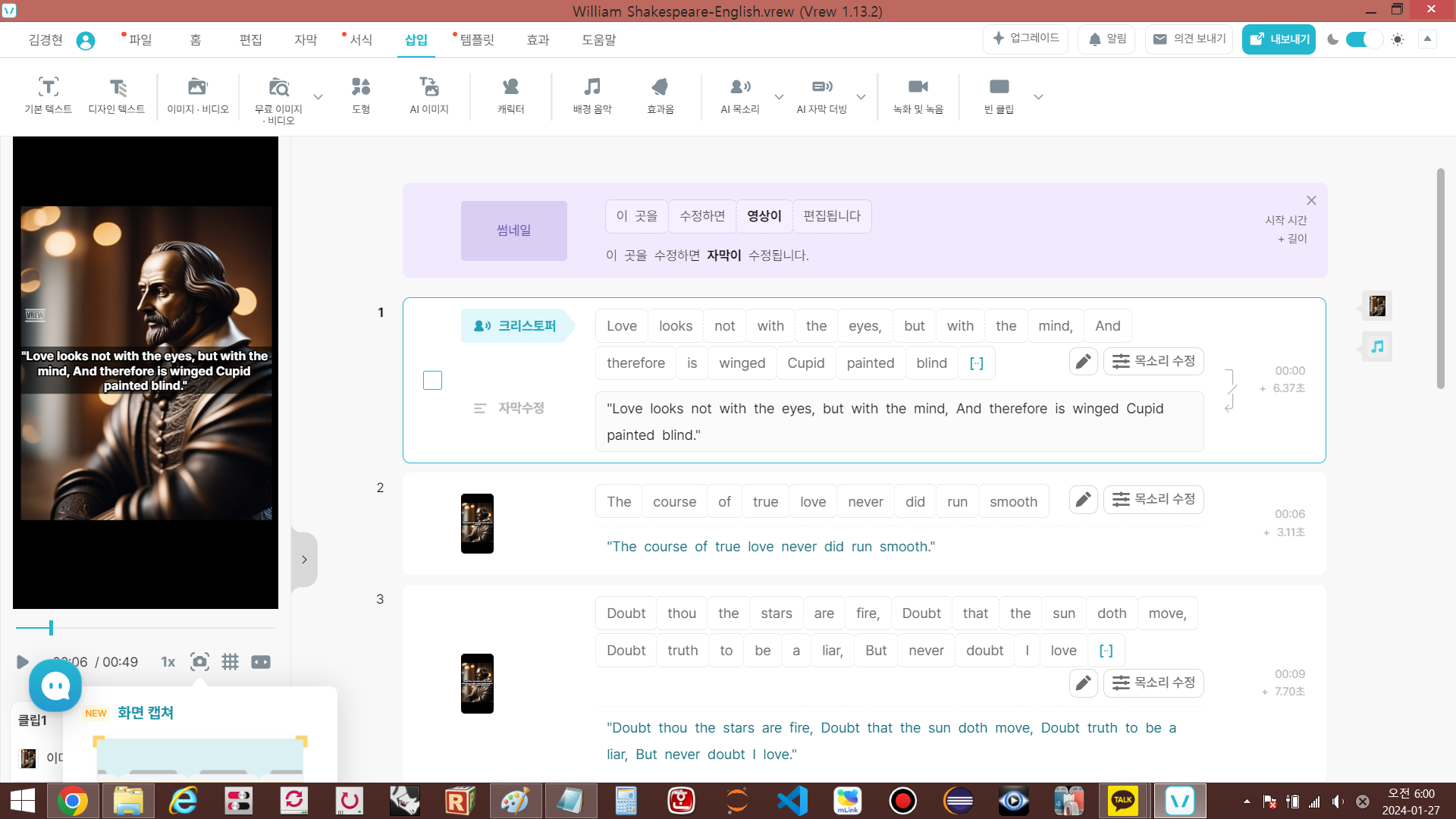
Task: Insert design text (디자인 텍스트)
Action: click(x=116, y=96)
